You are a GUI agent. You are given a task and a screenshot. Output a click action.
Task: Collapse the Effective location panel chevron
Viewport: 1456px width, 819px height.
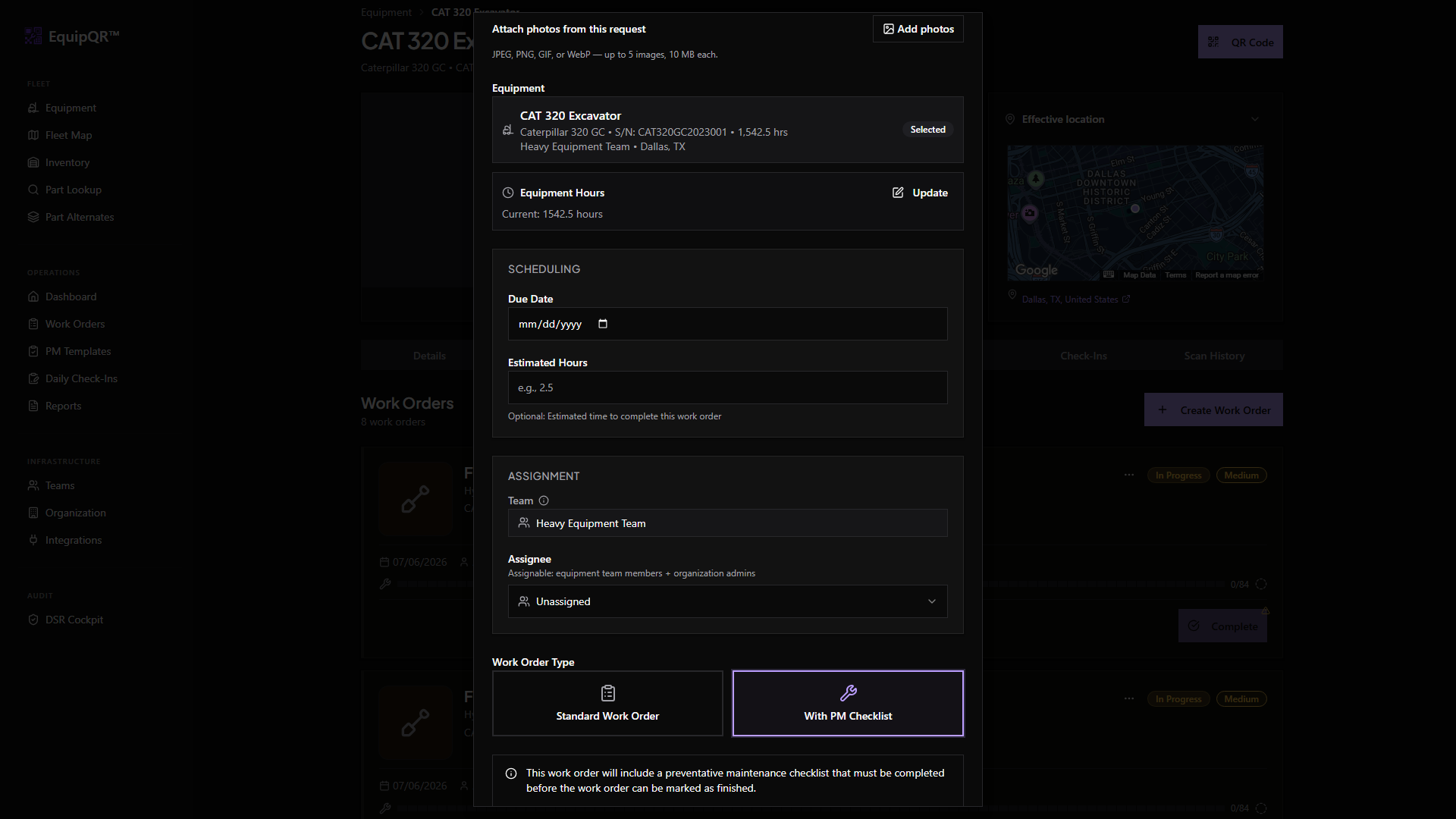click(1255, 119)
